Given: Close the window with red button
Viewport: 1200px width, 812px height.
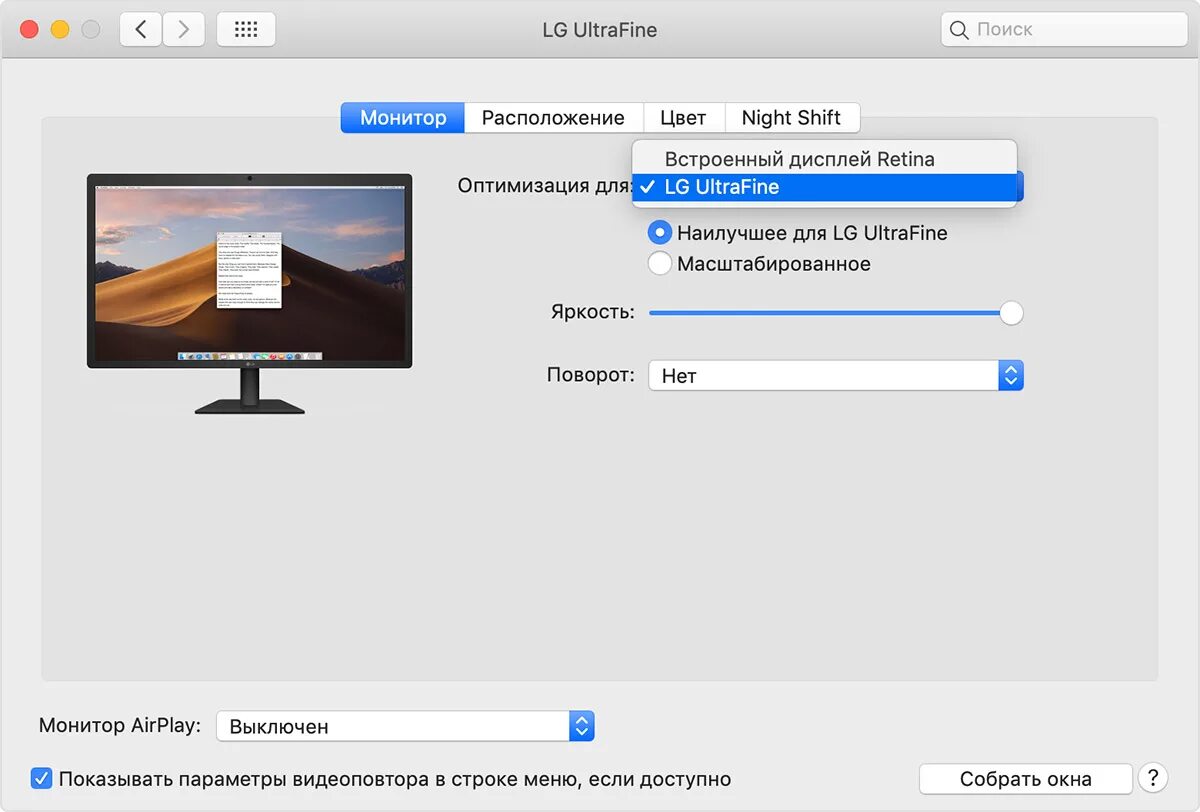Looking at the screenshot, I should 29,30.
